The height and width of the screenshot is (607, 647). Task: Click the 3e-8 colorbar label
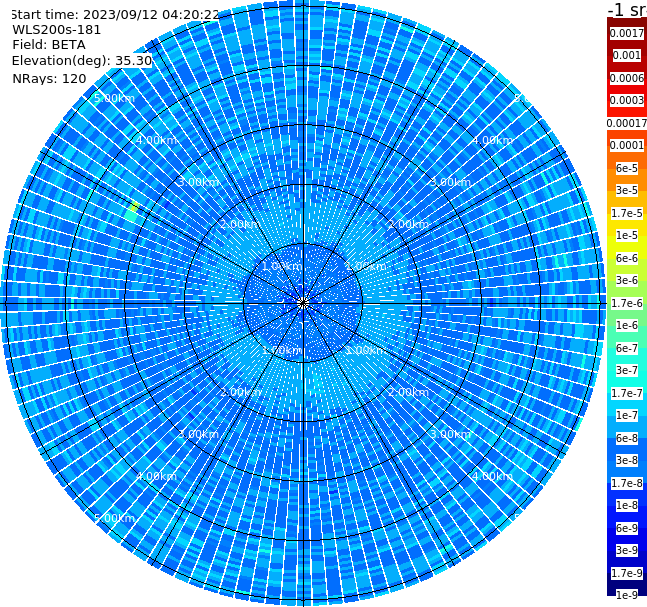pos(627,460)
